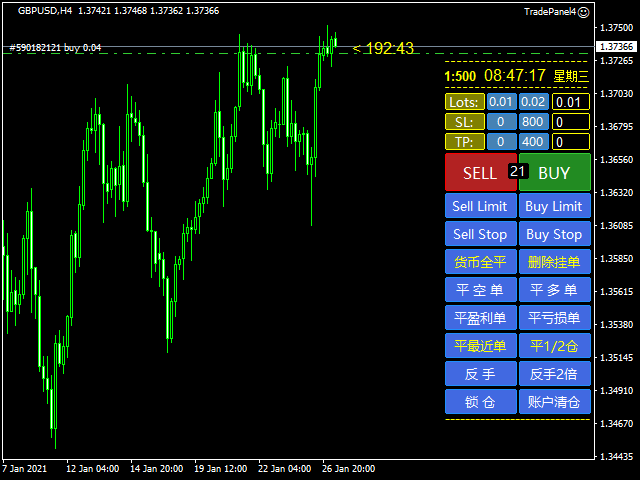Screen dimensions: 640x480
Task: Choose the 800 stop loss preset
Action: 533,122
